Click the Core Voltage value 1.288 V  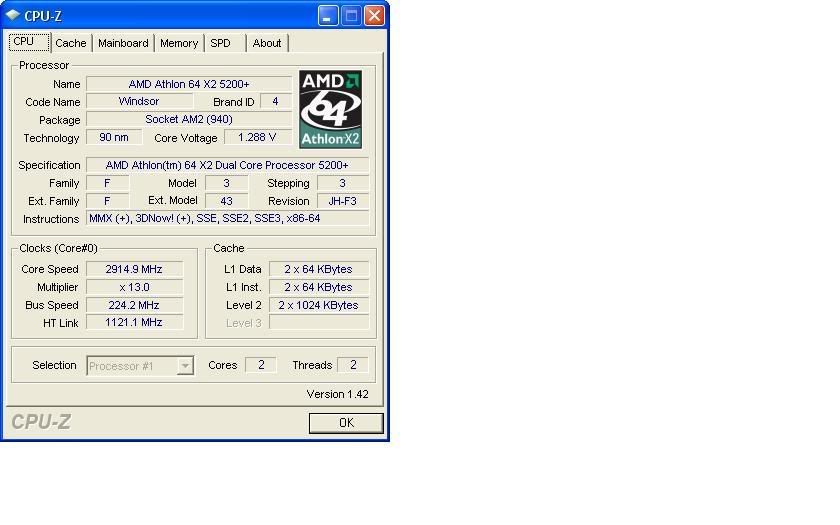point(258,137)
